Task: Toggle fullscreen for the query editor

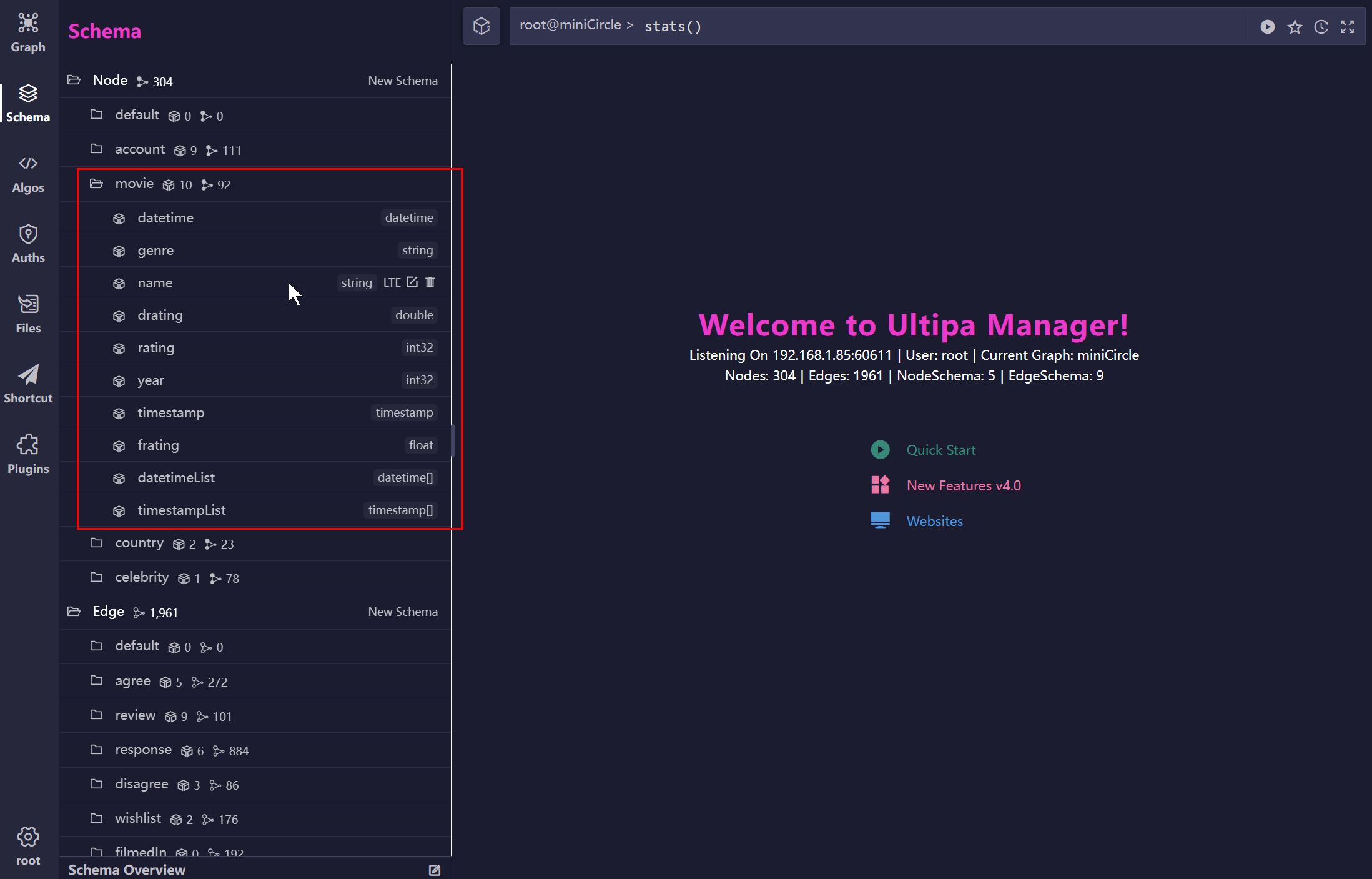Action: click(x=1347, y=26)
